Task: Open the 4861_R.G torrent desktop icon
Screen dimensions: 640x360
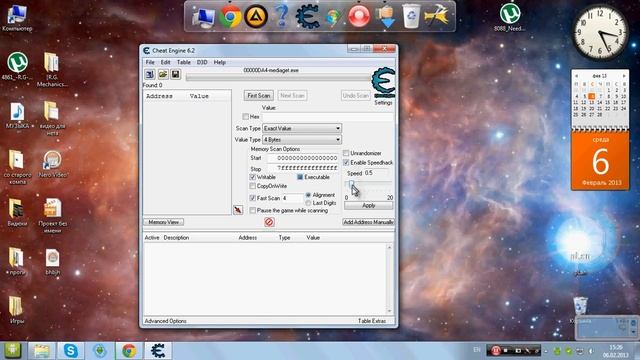Action: (x=17, y=66)
